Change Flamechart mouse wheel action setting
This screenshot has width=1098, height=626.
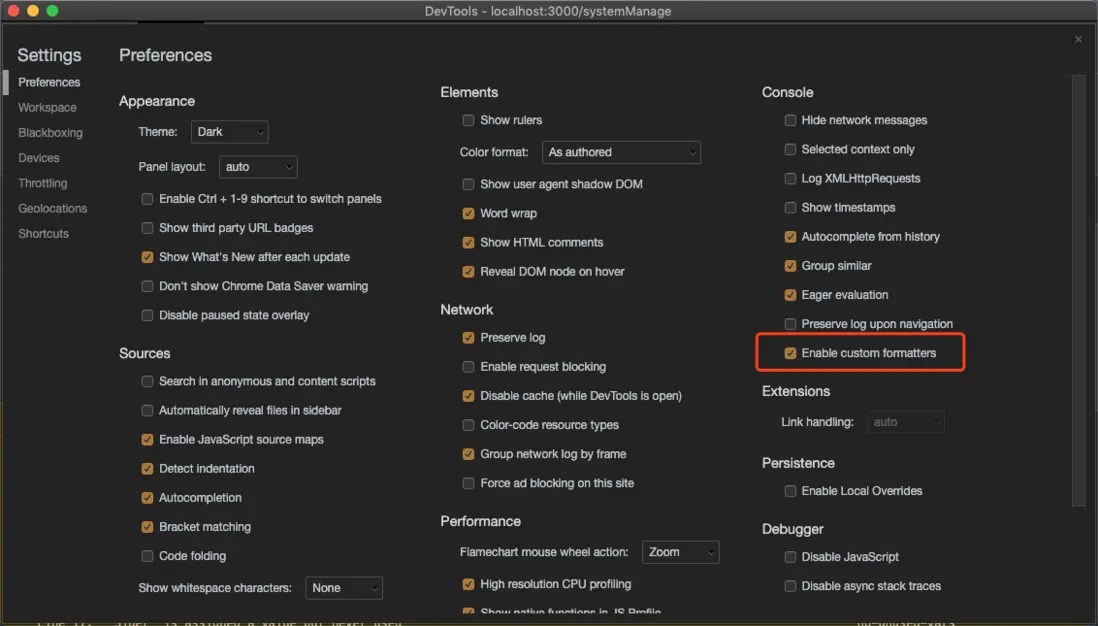point(680,552)
